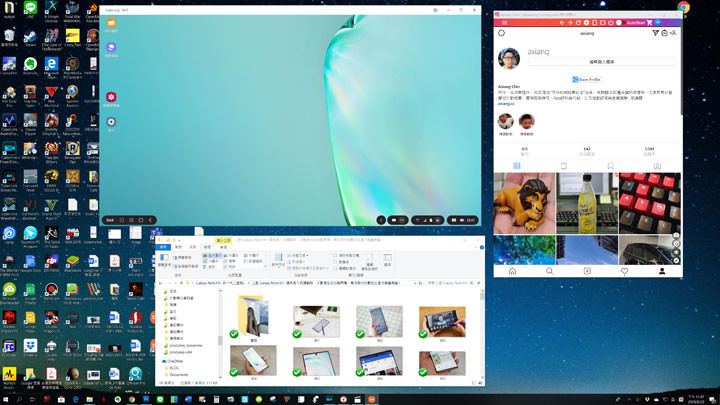Image resolution: width=720 pixels, height=405 pixels.
Task: Open the Navigation pane dropdown in ribbon
Action: pos(164,261)
